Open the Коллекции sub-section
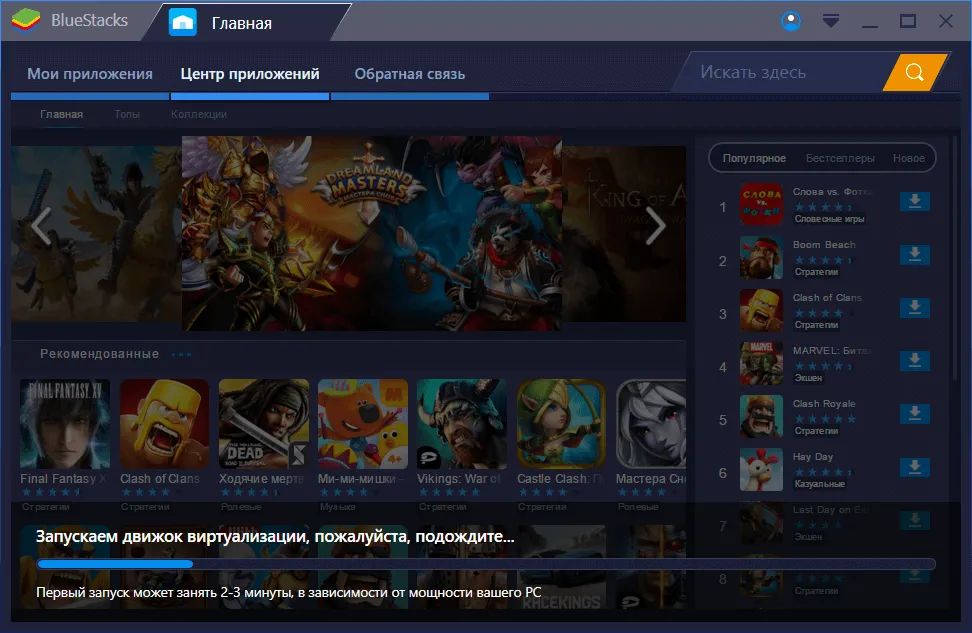The image size is (972, 633). click(x=199, y=114)
